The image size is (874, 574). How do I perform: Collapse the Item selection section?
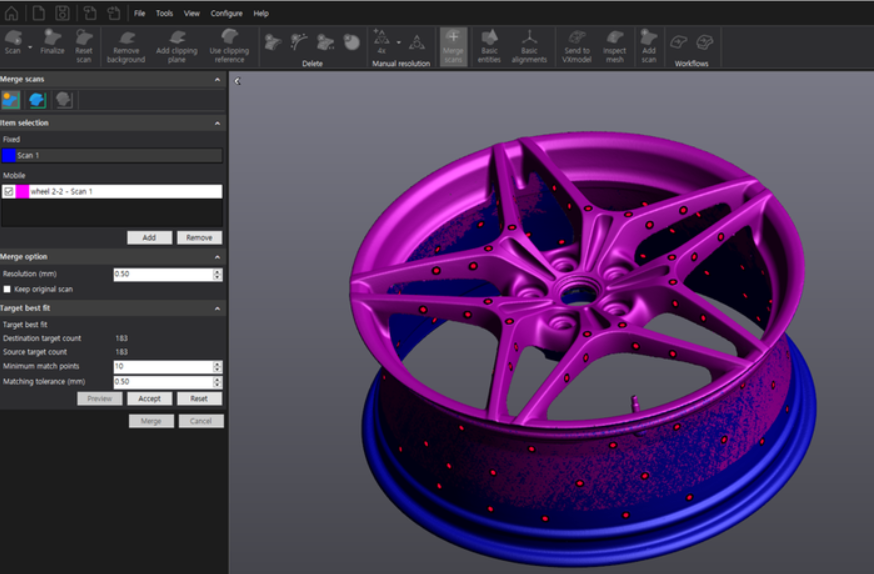point(218,123)
